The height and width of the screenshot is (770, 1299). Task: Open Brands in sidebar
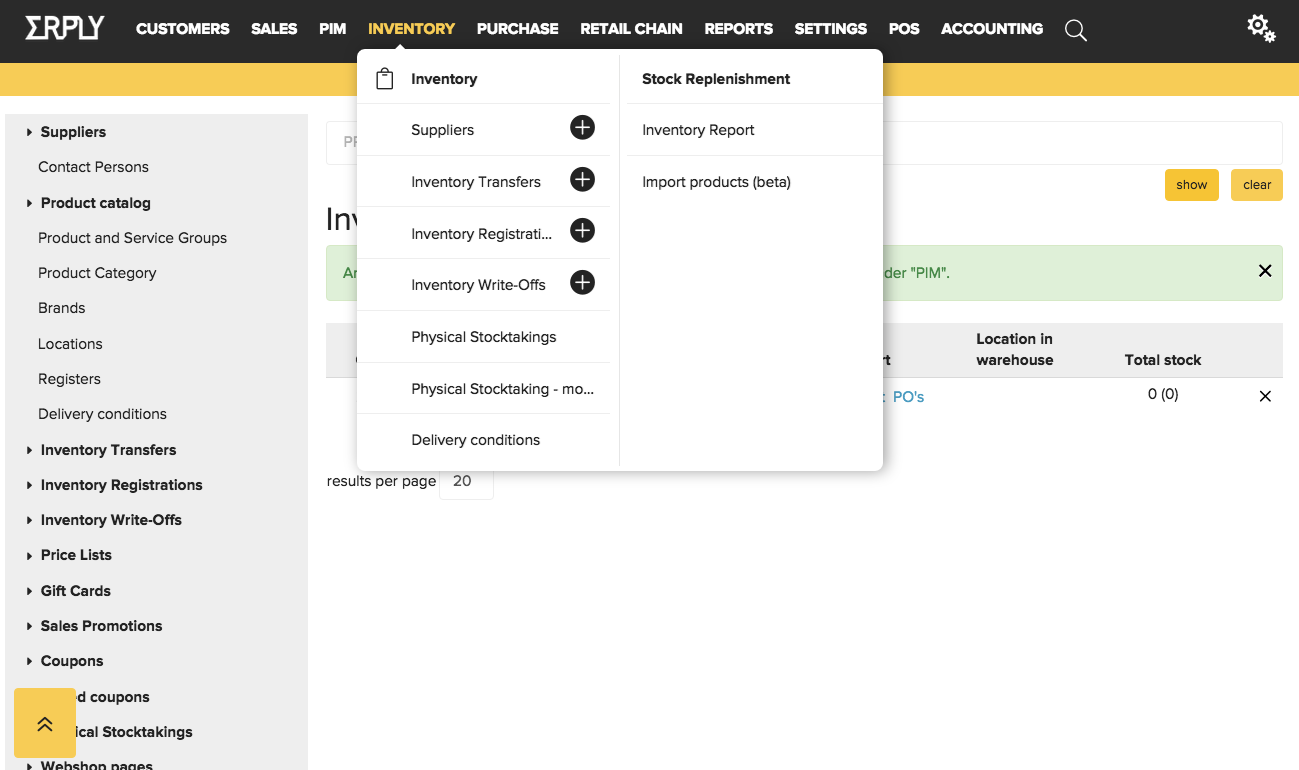pyautogui.click(x=61, y=308)
